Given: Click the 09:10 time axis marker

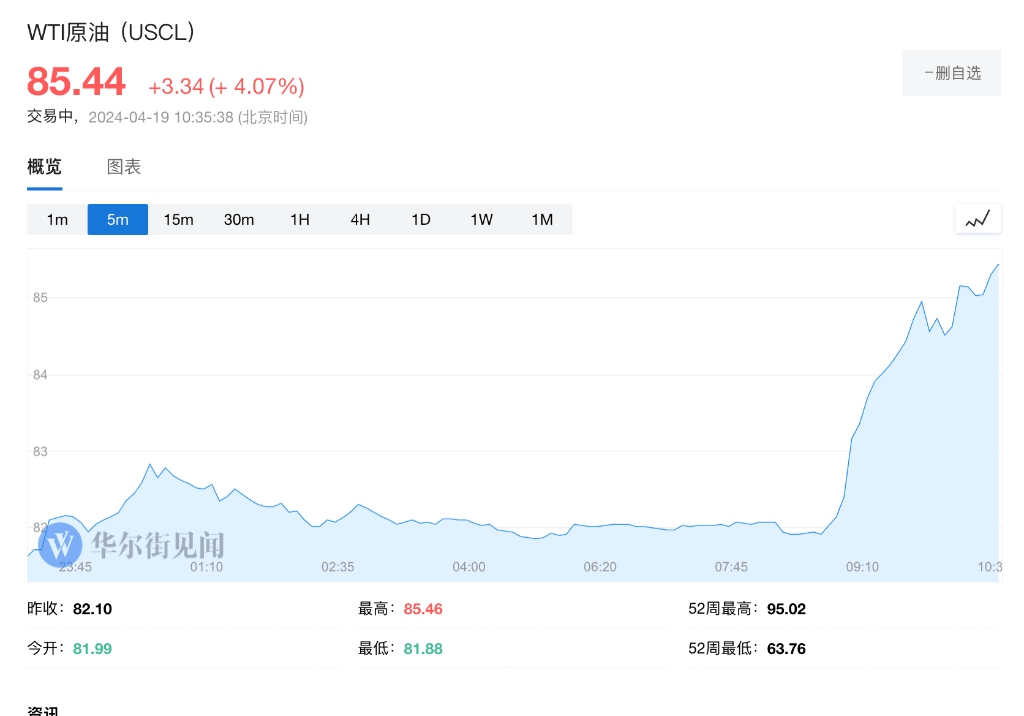Looking at the screenshot, I should [x=862, y=567].
